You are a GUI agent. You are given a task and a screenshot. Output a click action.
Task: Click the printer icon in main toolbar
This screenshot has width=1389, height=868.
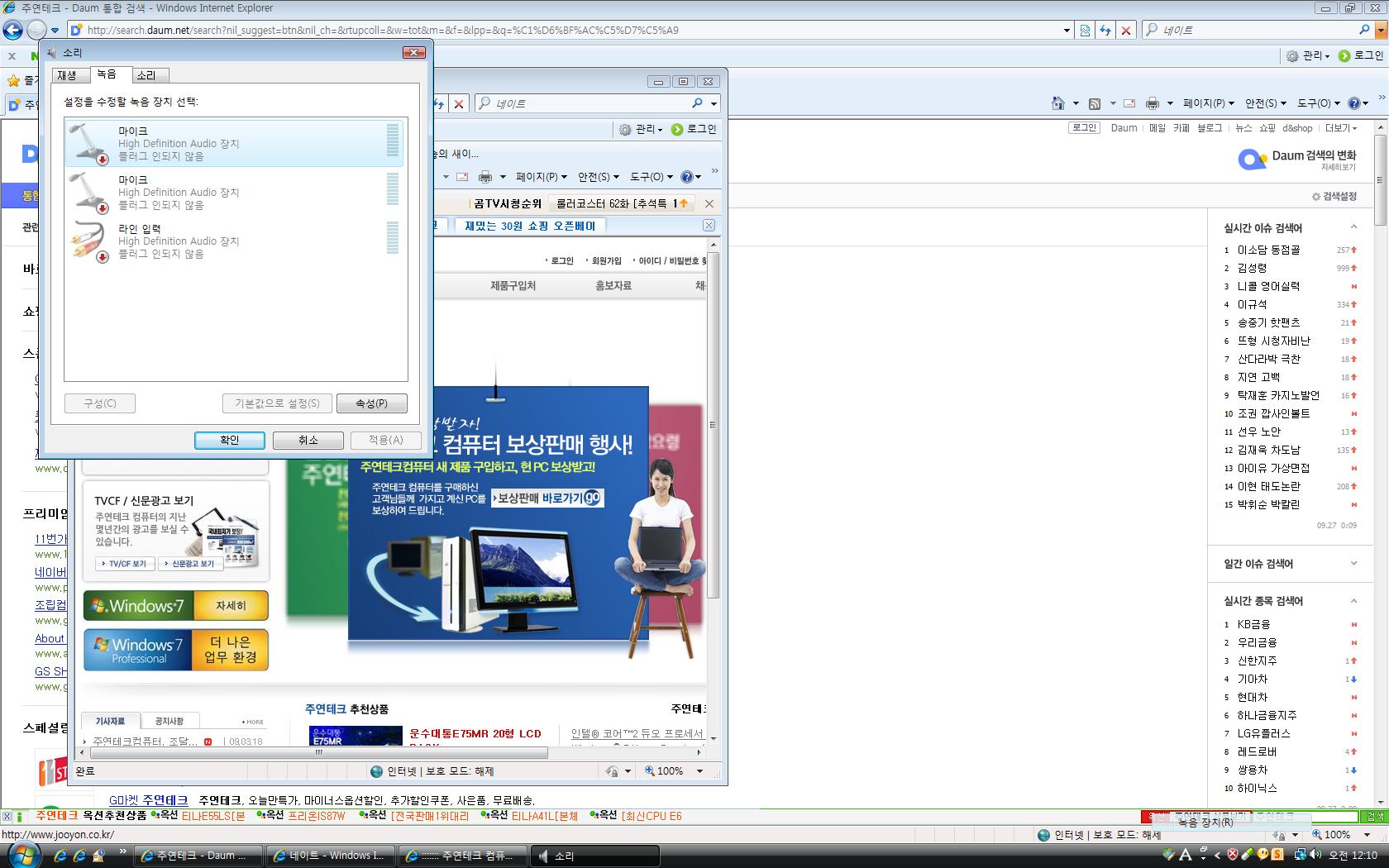(x=1153, y=103)
